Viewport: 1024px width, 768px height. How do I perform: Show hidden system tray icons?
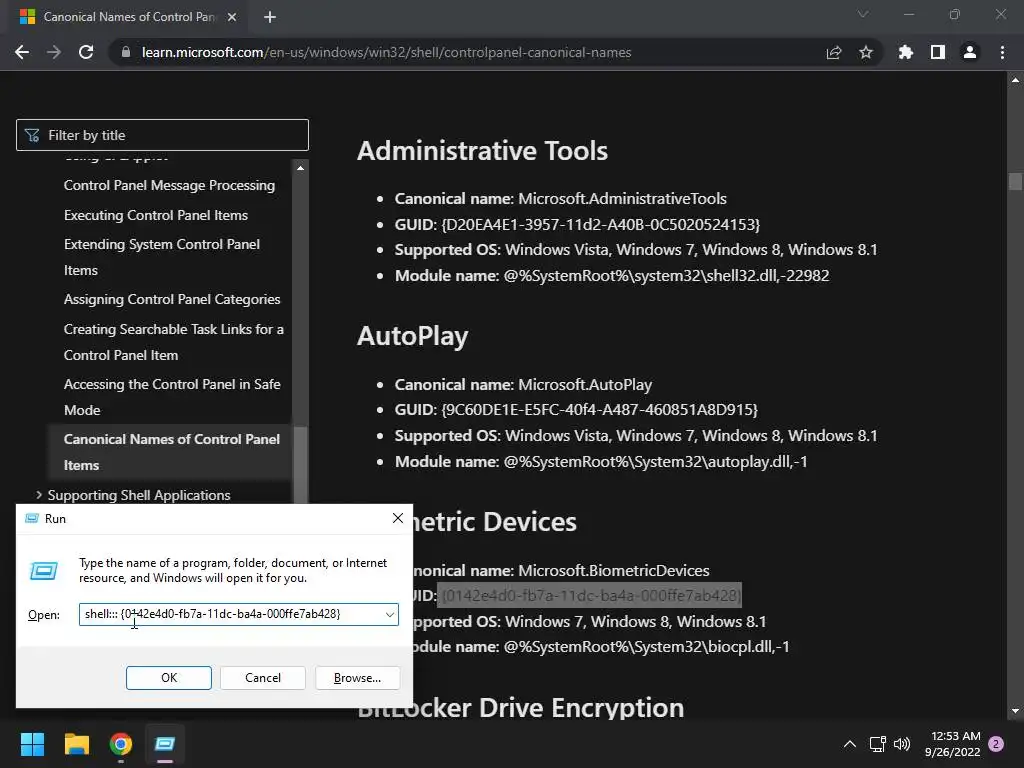(x=850, y=744)
